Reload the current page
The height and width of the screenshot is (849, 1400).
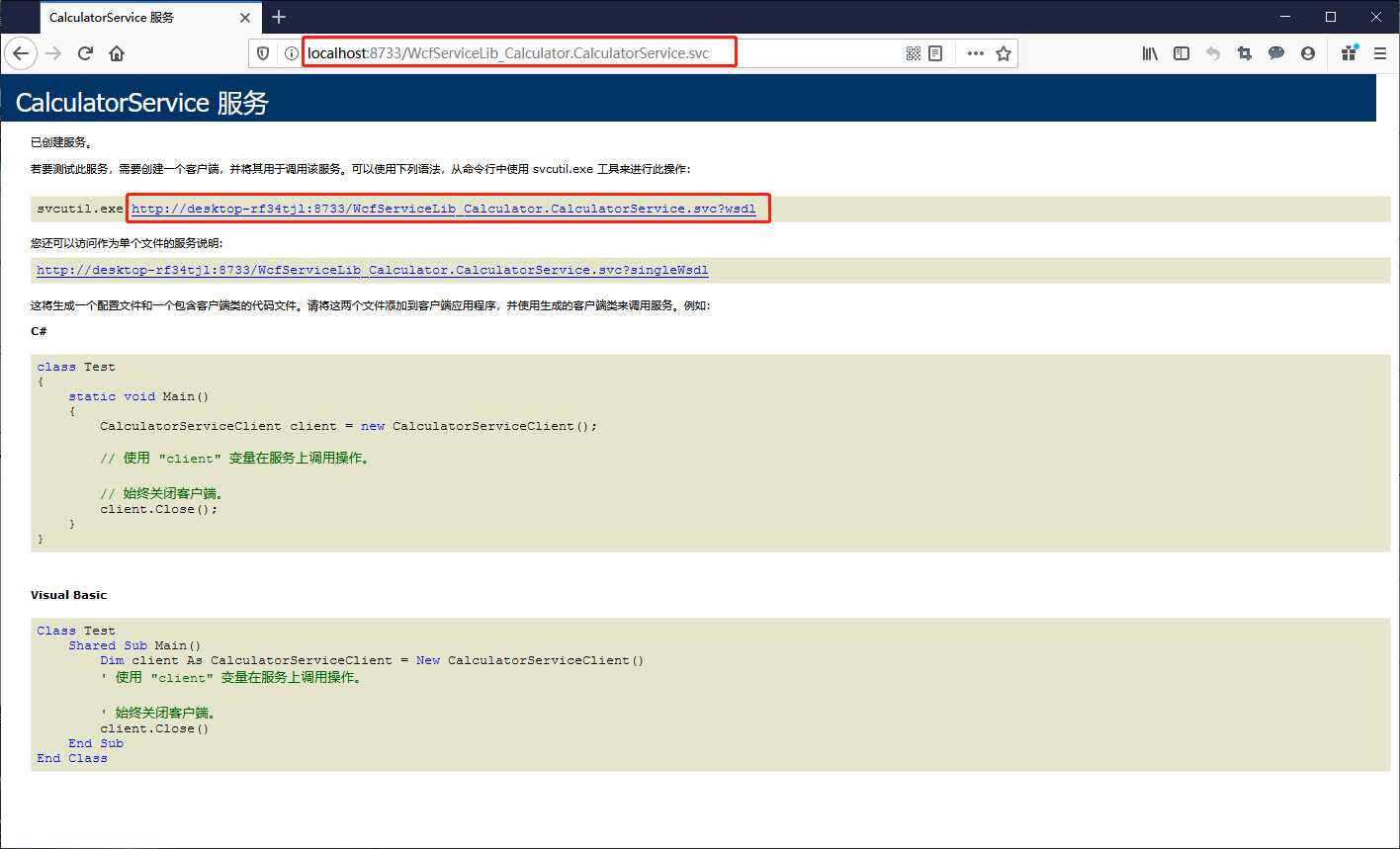pyautogui.click(x=85, y=53)
